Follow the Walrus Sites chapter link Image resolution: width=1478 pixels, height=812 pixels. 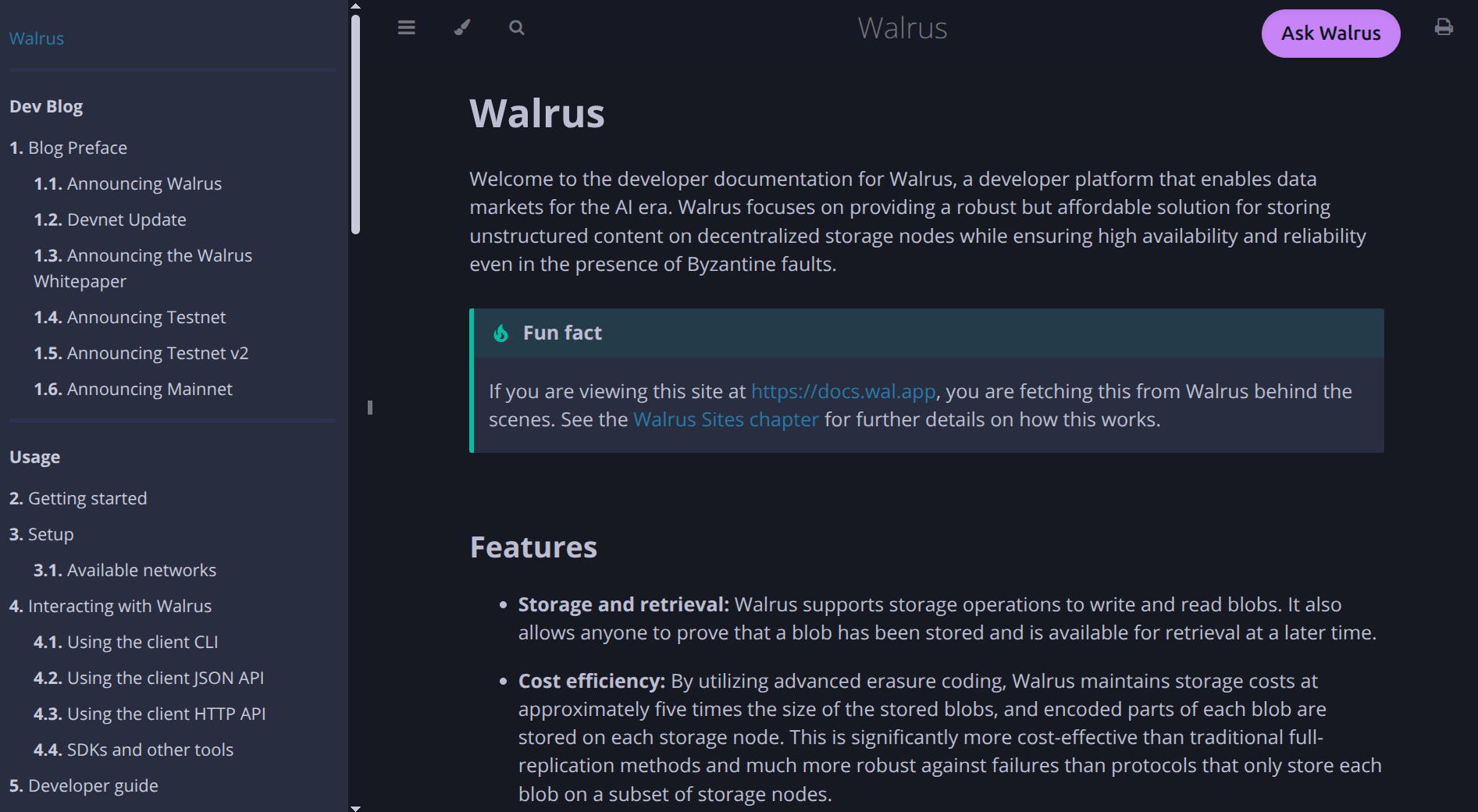coord(725,419)
